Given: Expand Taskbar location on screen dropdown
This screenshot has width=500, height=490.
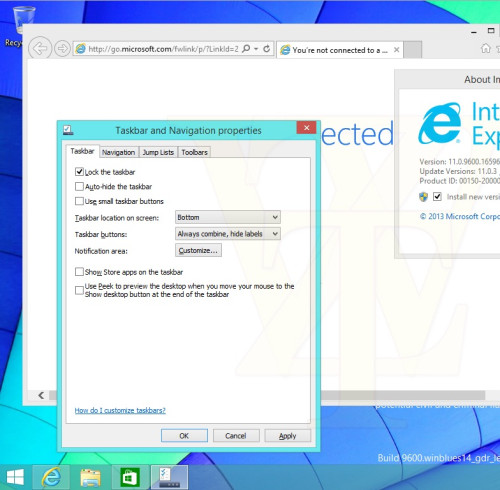Looking at the screenshot, I should coord(228,217).
